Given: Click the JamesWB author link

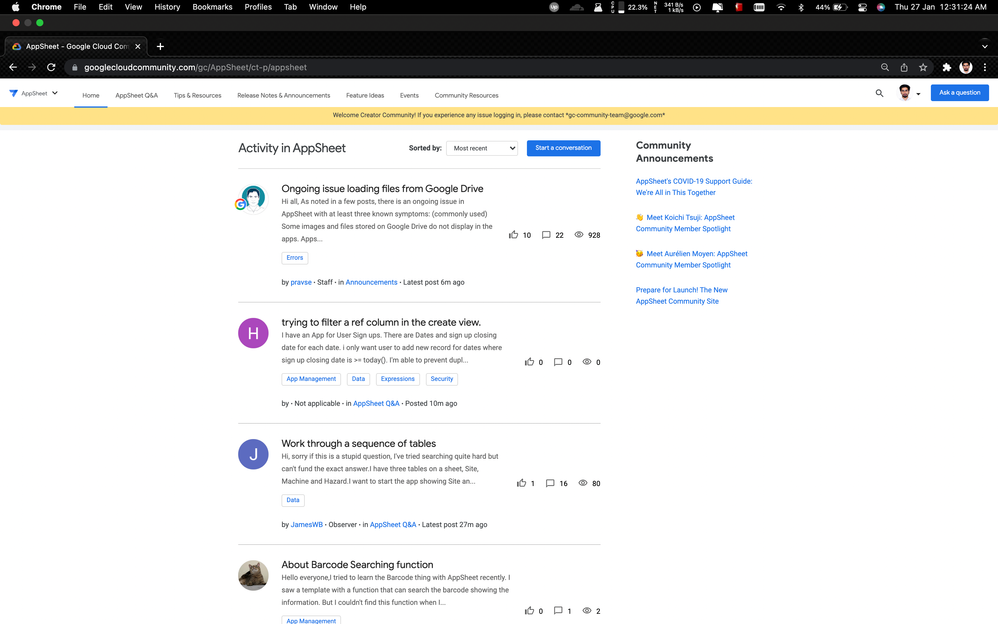Looking at the screenshot, I should coord(307,525).
